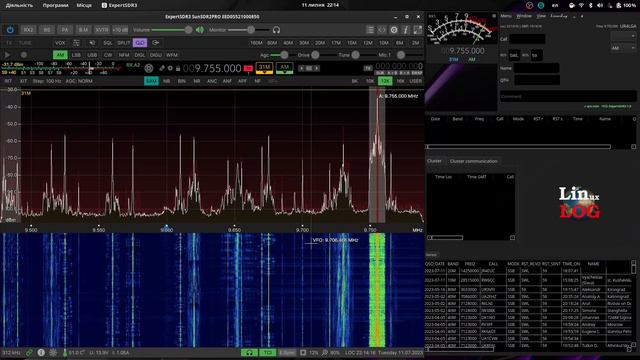Click the Bluetooth icon in system tray
Screen dimensions: 640x360
(590, 5)
